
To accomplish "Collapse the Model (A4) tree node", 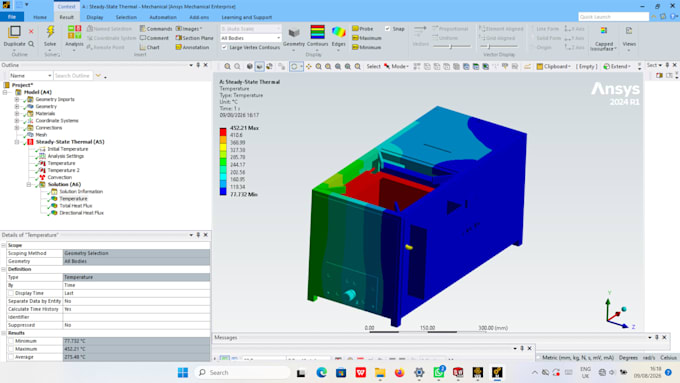I will pyautogui.click(x=5, y=92).
